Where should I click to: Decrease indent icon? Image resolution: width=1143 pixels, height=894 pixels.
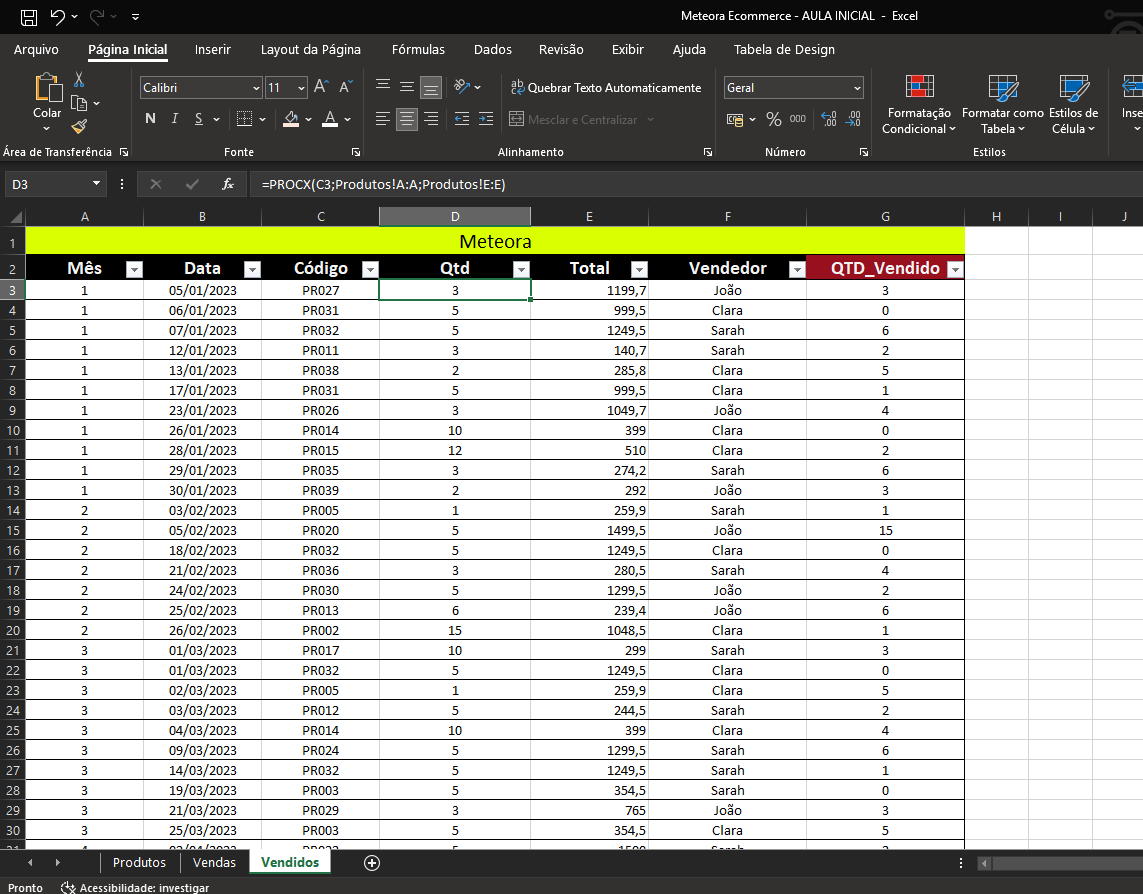pos(461,119)
